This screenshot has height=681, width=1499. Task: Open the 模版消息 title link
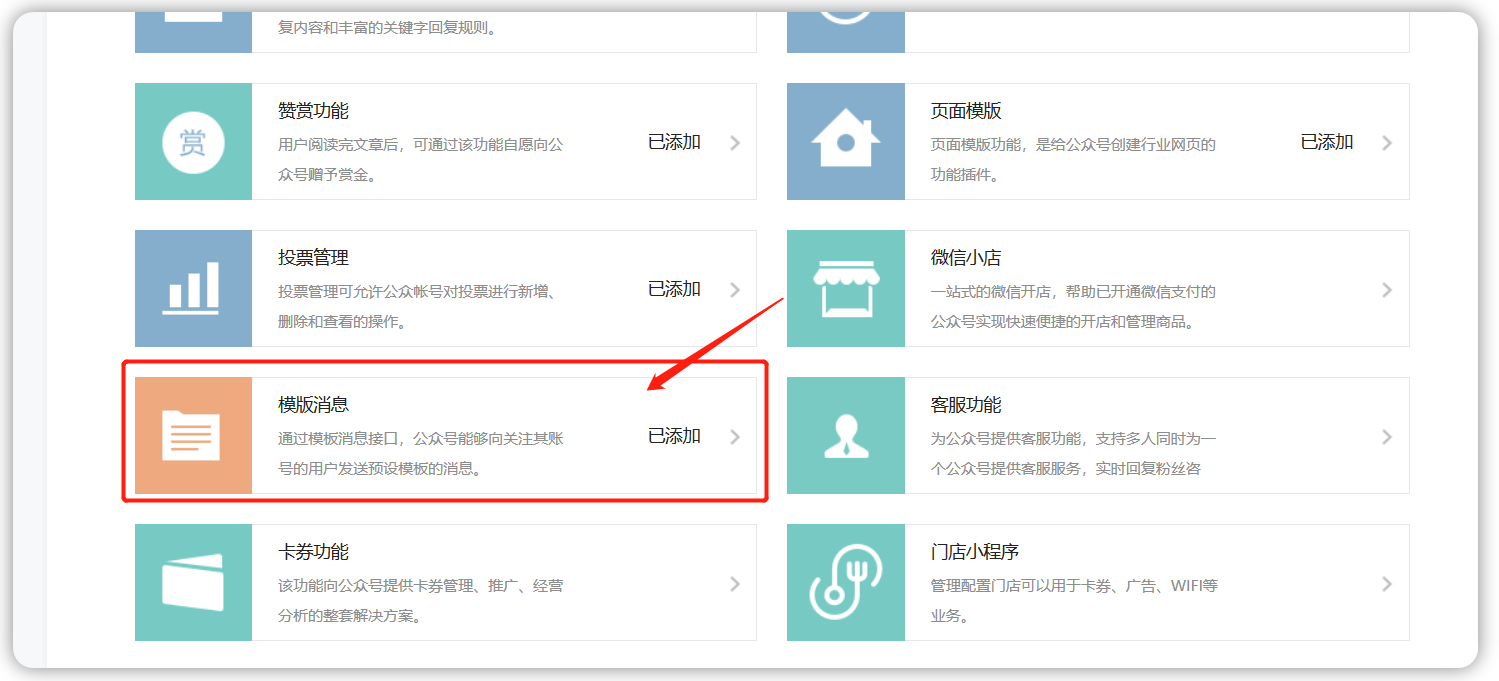click(x=313, y=405)
